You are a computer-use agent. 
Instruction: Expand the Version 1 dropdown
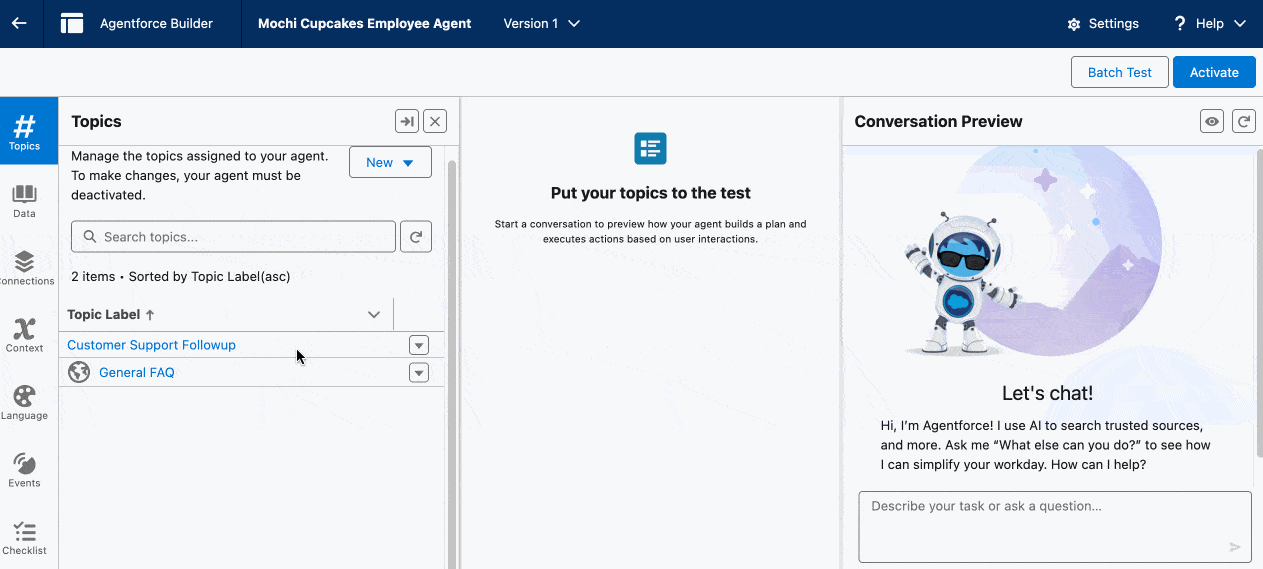(541, 23)
